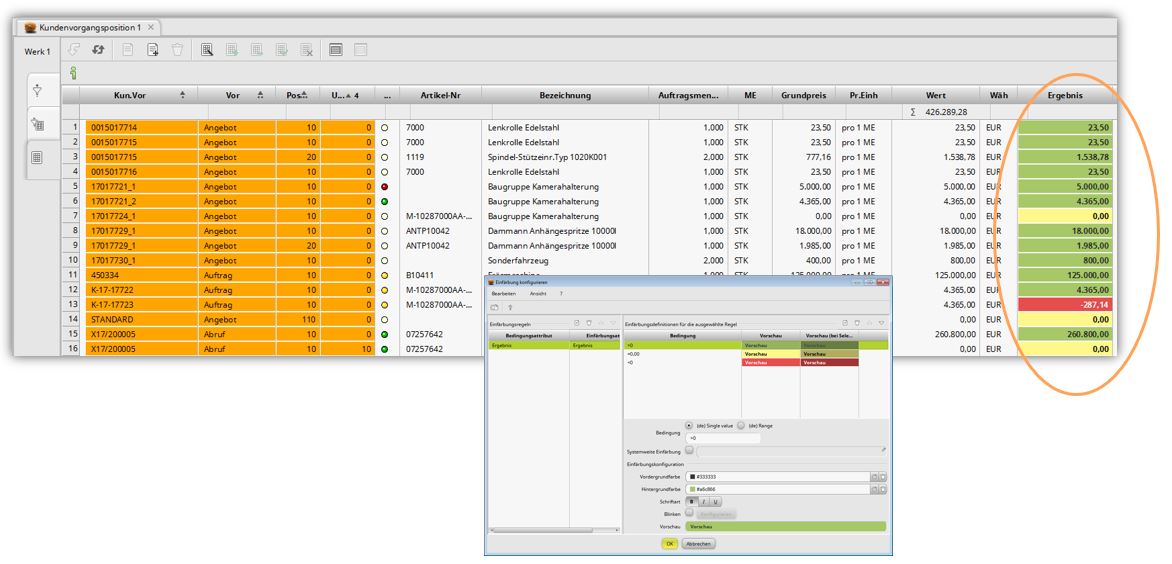The width and height of the screenshot is (1172, 564).
Task: Sort by the U... 4 column header
Action: coord(347,95)
